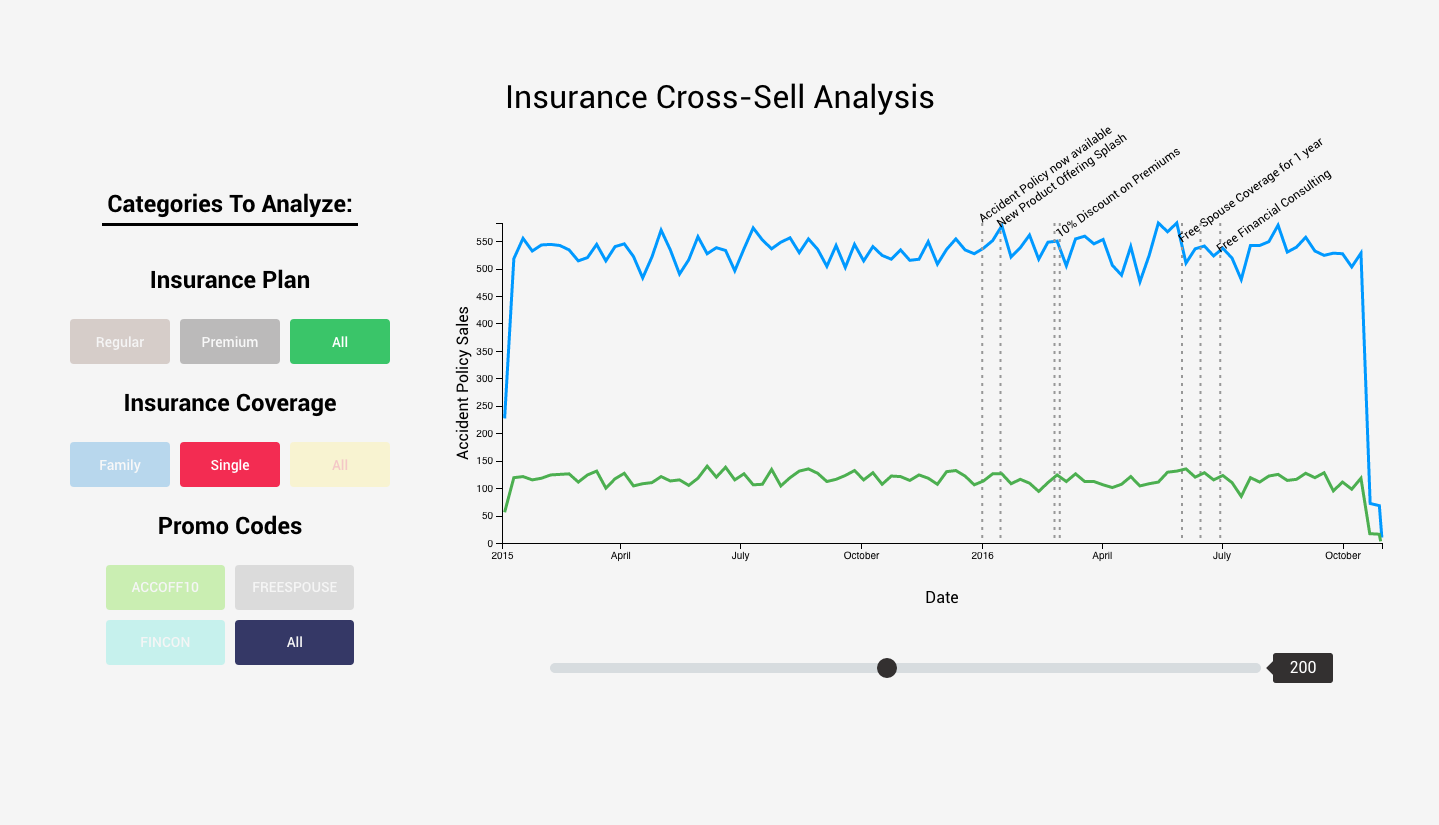The image size is (1439, 825).
Task: Click the slider value label showing 200
Action: (x=1302, y=668)
